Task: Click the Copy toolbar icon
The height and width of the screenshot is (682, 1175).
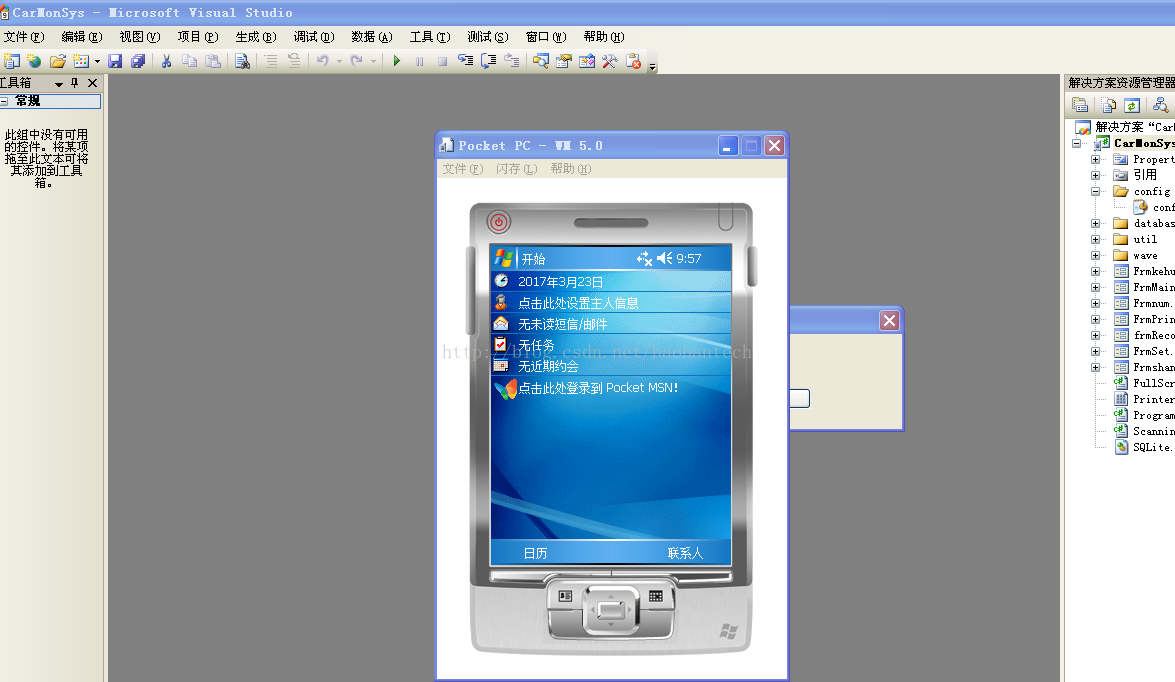Action: click(x=190, y=61)
